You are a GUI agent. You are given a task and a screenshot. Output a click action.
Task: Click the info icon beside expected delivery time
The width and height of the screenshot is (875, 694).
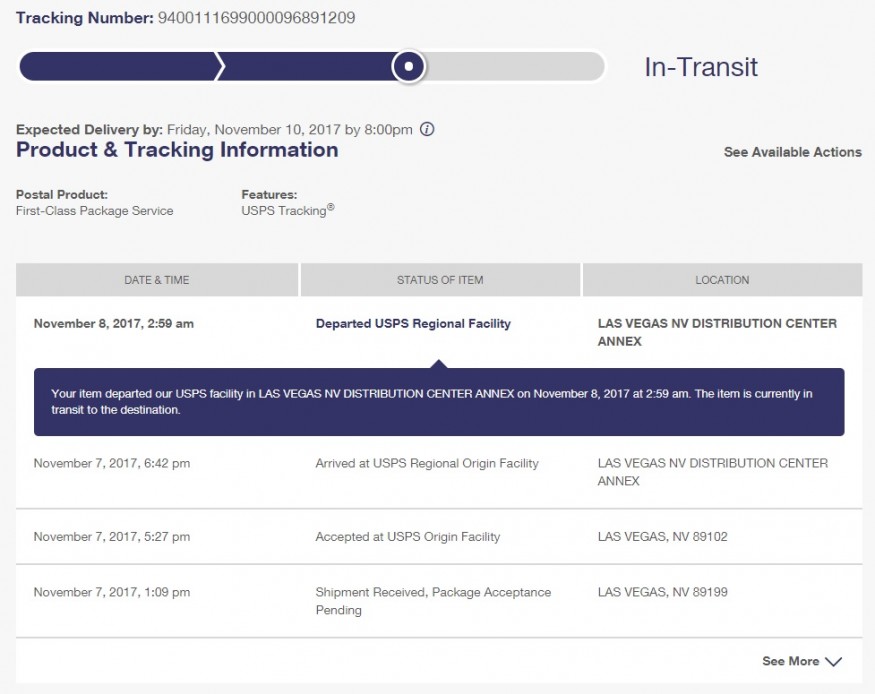(427, 129)
